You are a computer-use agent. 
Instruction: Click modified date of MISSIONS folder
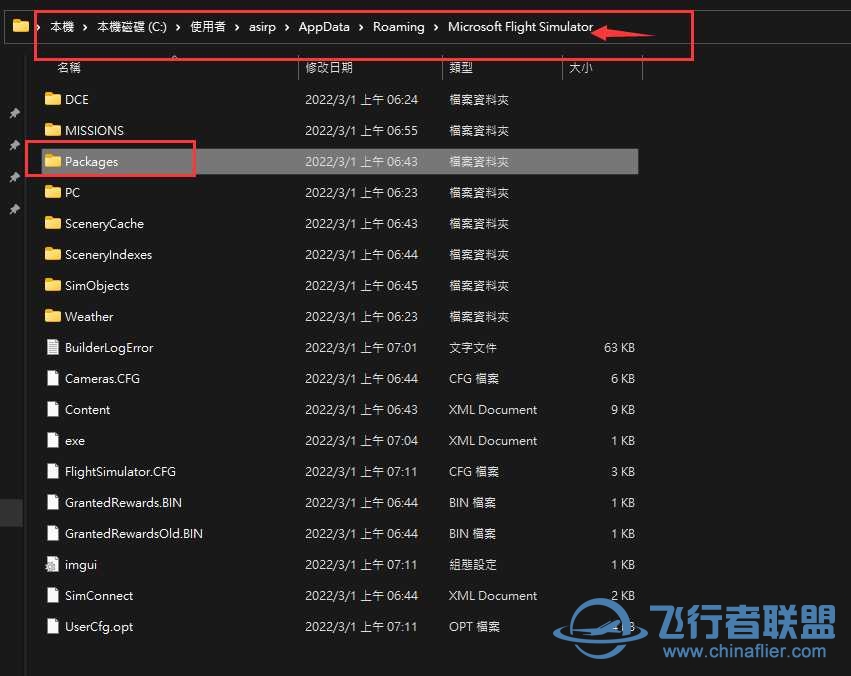pyautogui.click(x=361, y=131)
